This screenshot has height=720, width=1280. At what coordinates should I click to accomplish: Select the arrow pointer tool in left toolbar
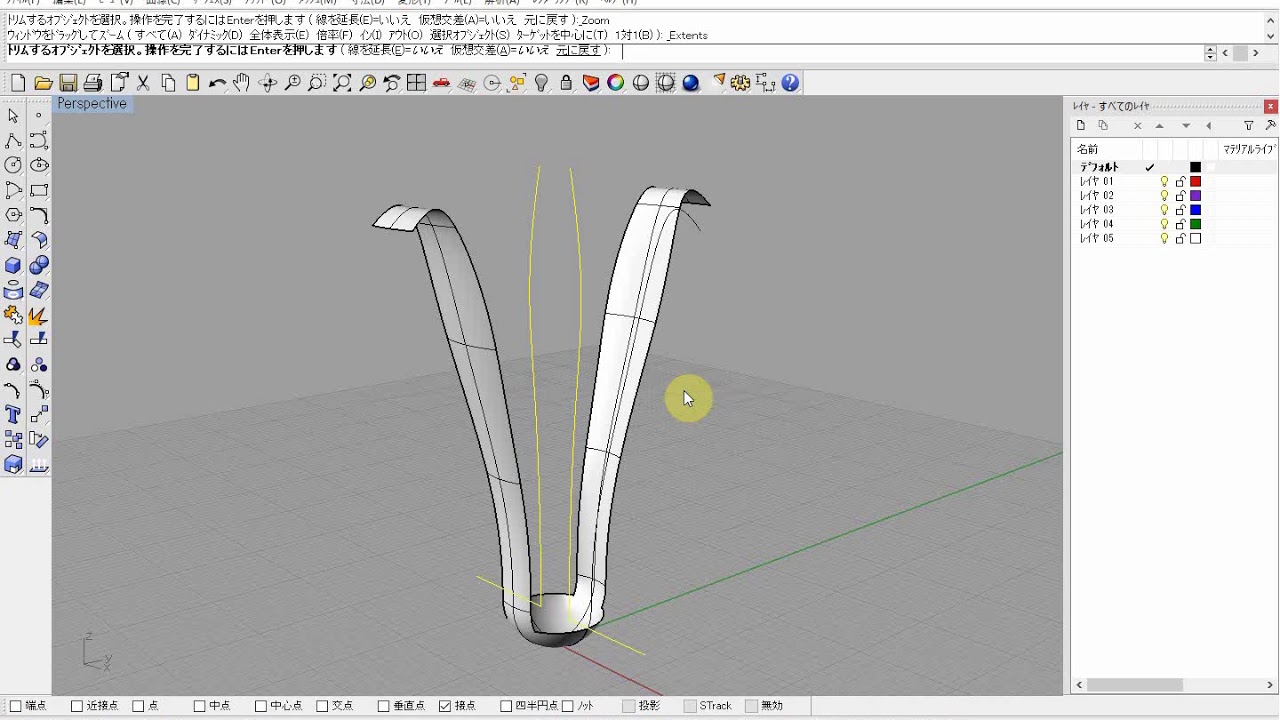13,116
